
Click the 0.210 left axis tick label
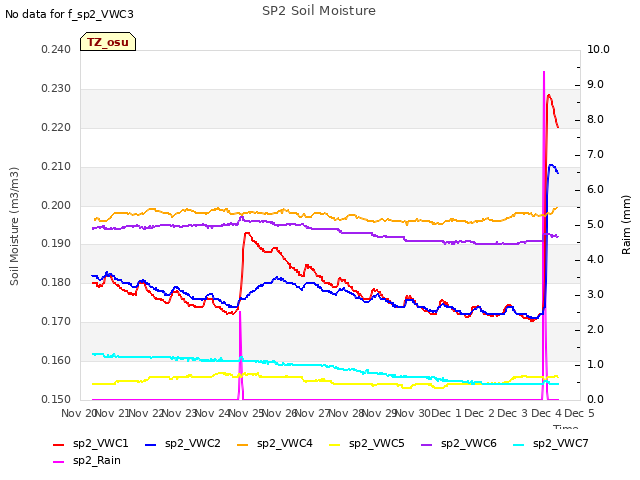pos(56,167)
